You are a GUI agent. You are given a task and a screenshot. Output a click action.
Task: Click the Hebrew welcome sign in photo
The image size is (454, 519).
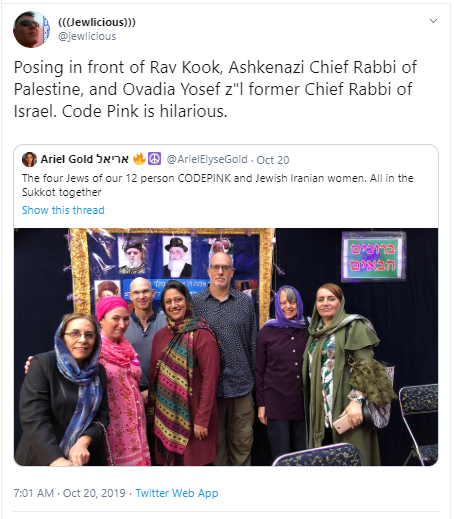[374, 256]
